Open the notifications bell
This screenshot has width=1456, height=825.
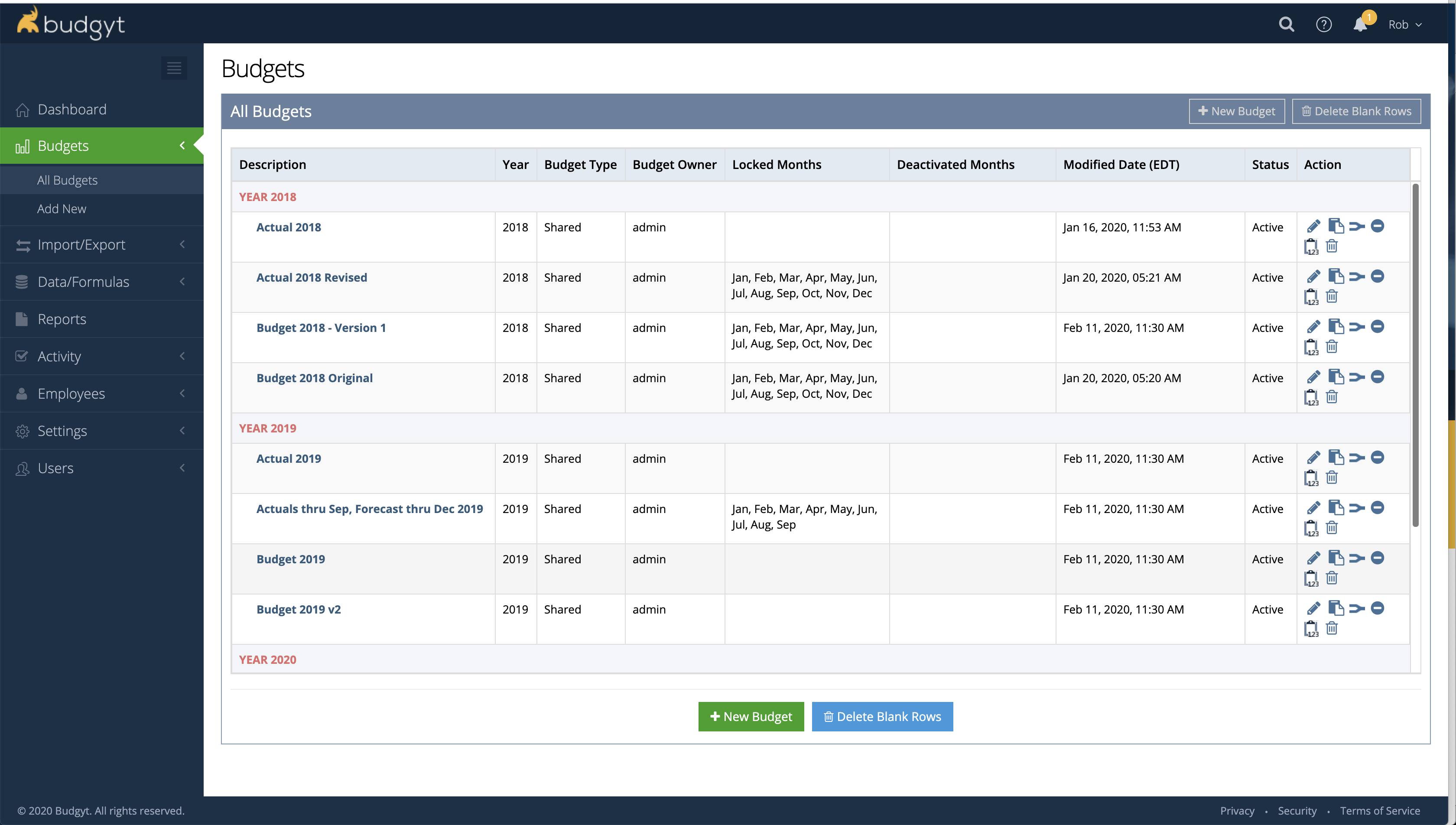point(1360,24)
